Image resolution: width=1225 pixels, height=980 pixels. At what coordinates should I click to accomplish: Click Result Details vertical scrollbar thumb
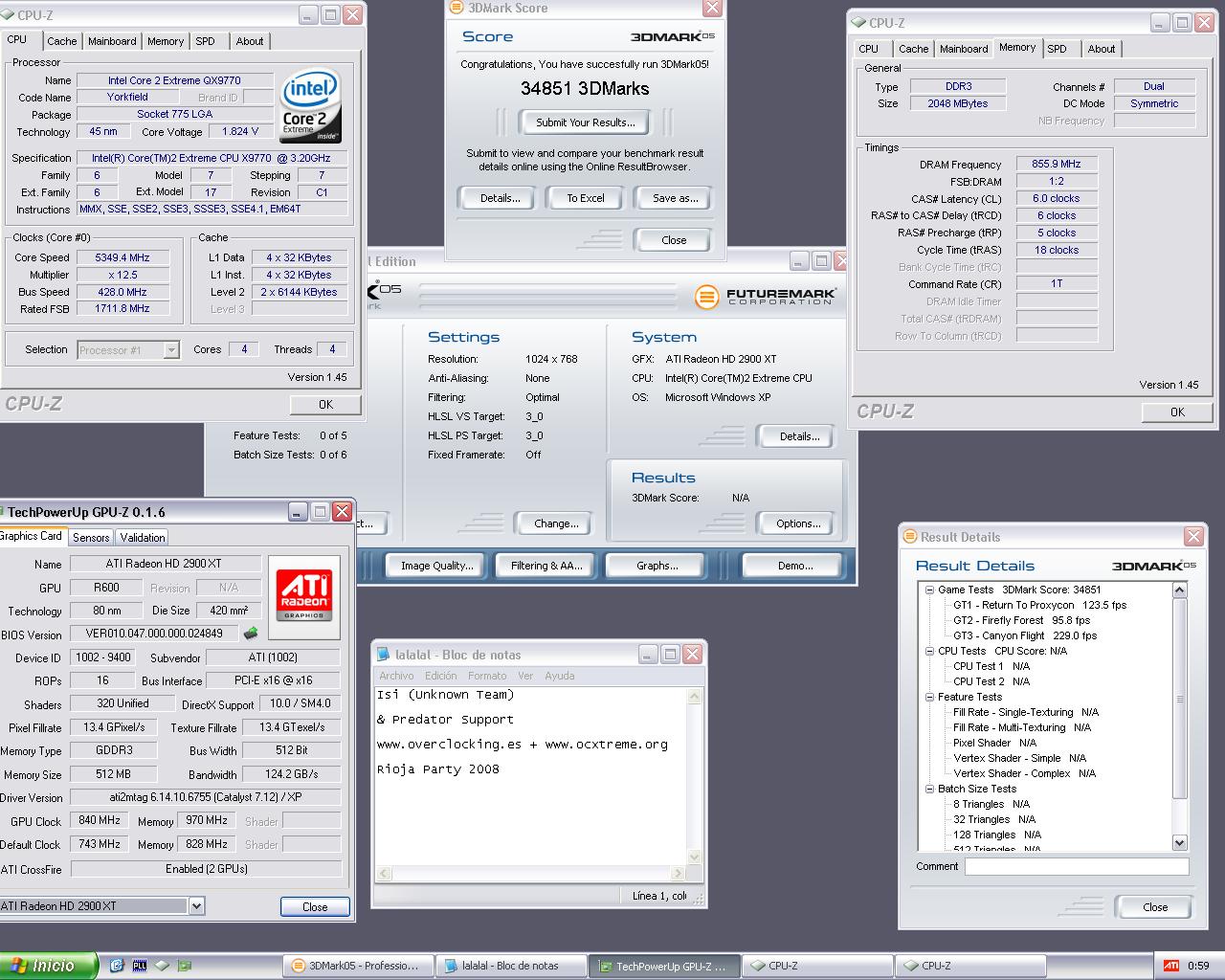[1180, 698]
